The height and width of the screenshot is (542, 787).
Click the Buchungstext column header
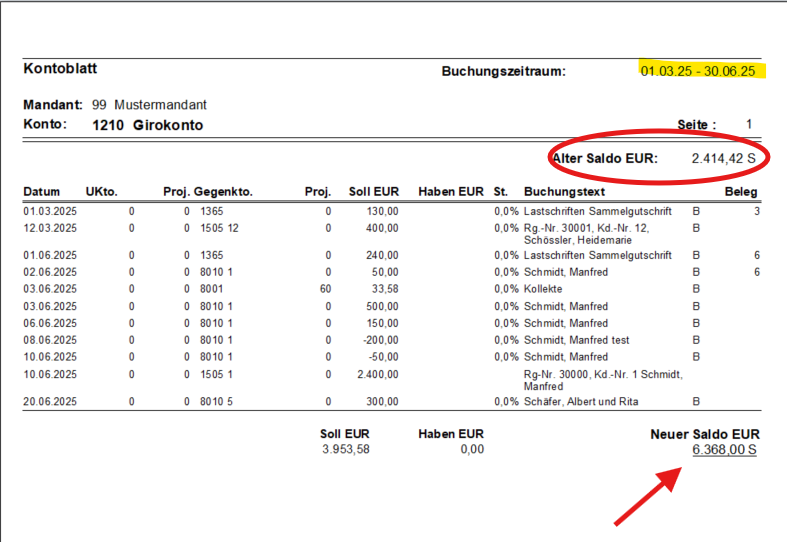tap(566, 192)
